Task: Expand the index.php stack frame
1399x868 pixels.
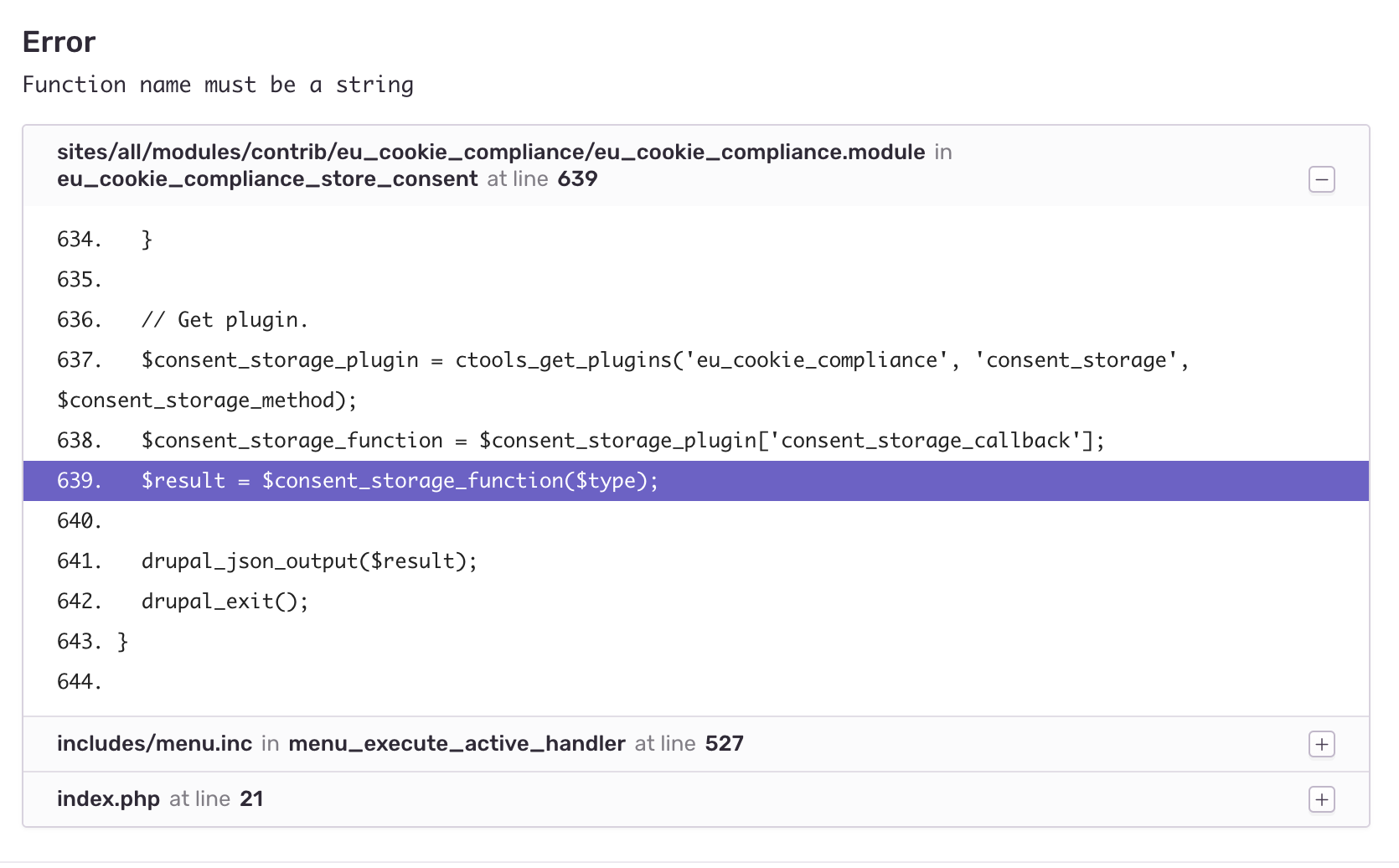Action: [x=1321, y=799]
